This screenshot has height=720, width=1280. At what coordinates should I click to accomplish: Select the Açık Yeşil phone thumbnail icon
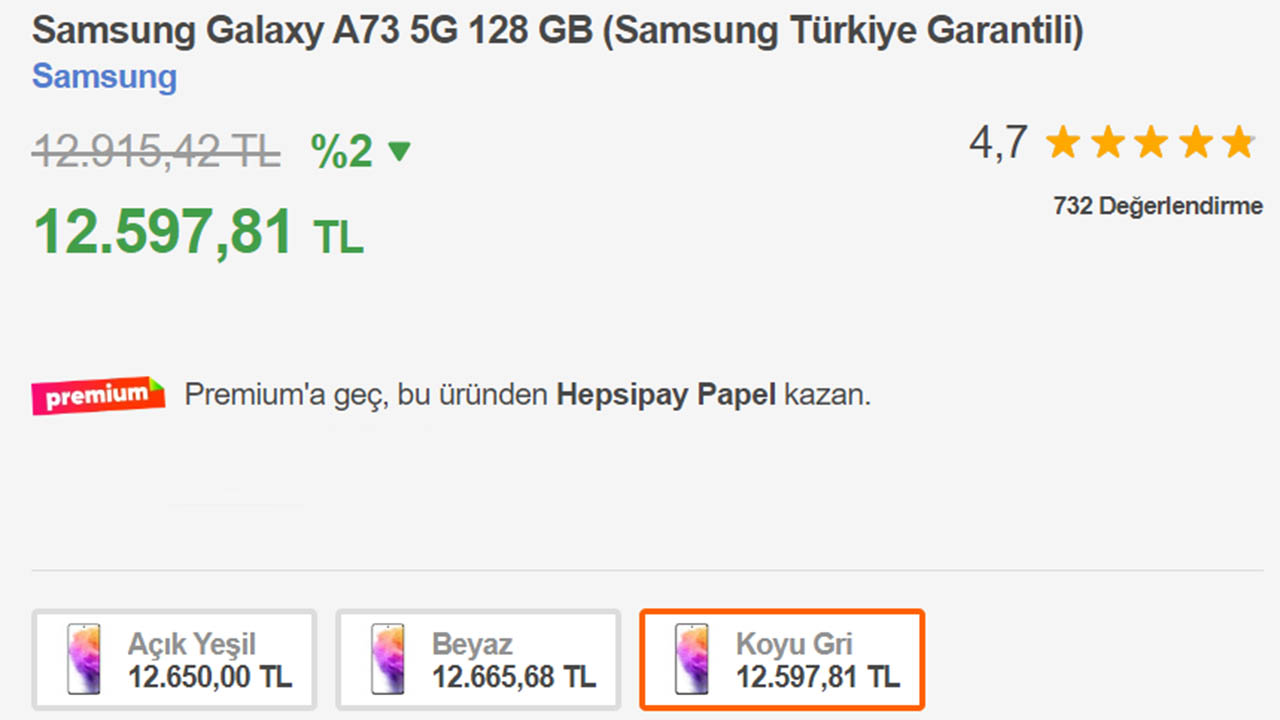(85, 658)
